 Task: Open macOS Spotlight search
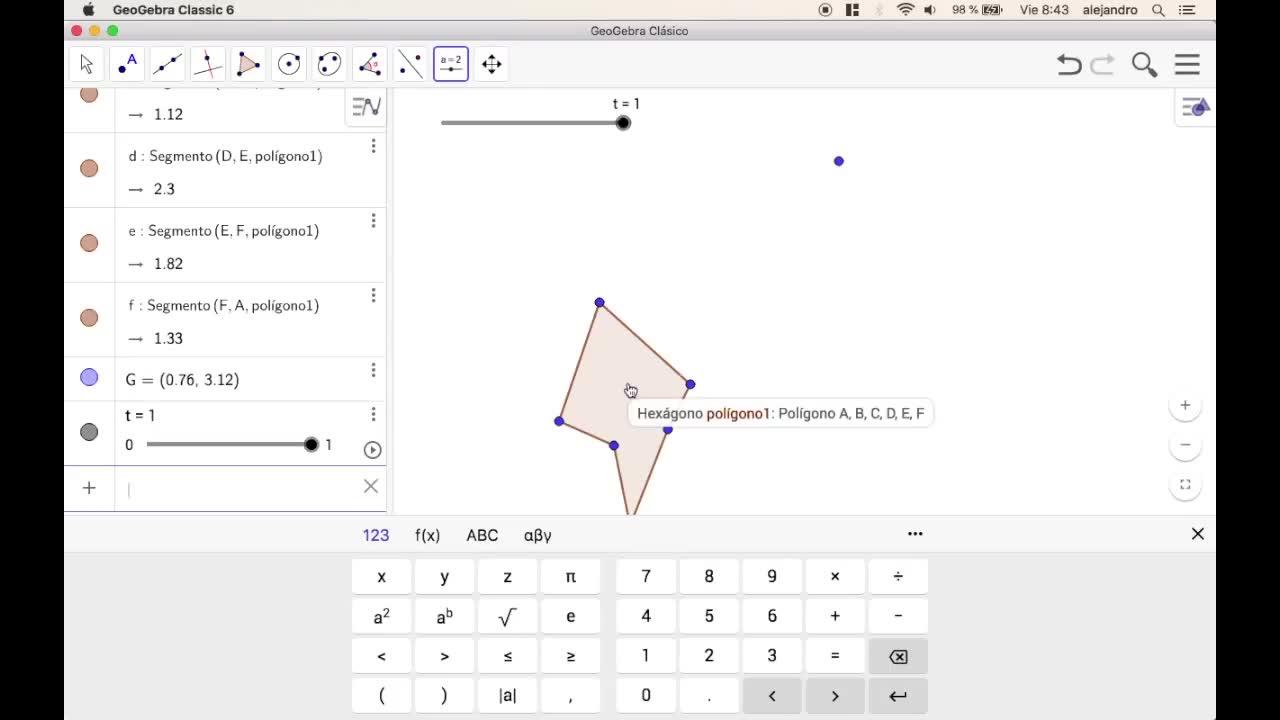tap(1158, 10)
